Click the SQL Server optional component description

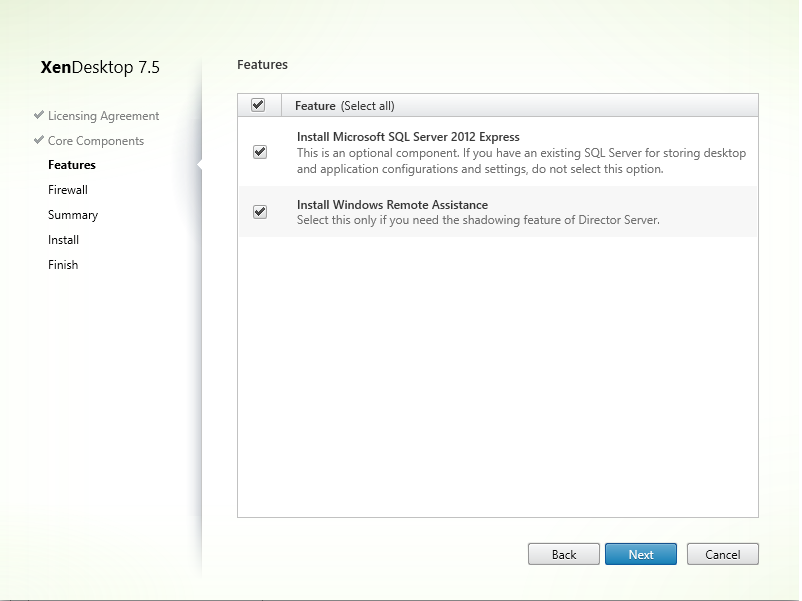coord(521,161)
